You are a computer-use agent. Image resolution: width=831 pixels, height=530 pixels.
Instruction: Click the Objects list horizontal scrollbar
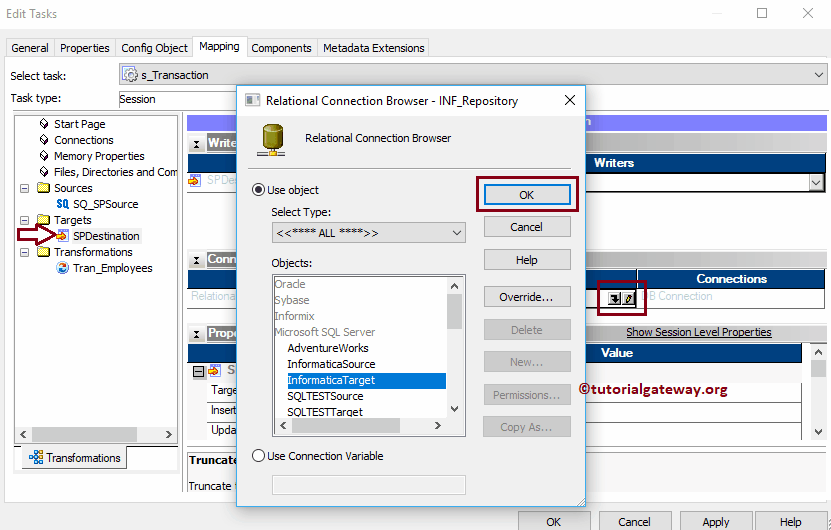pos(360,426)
